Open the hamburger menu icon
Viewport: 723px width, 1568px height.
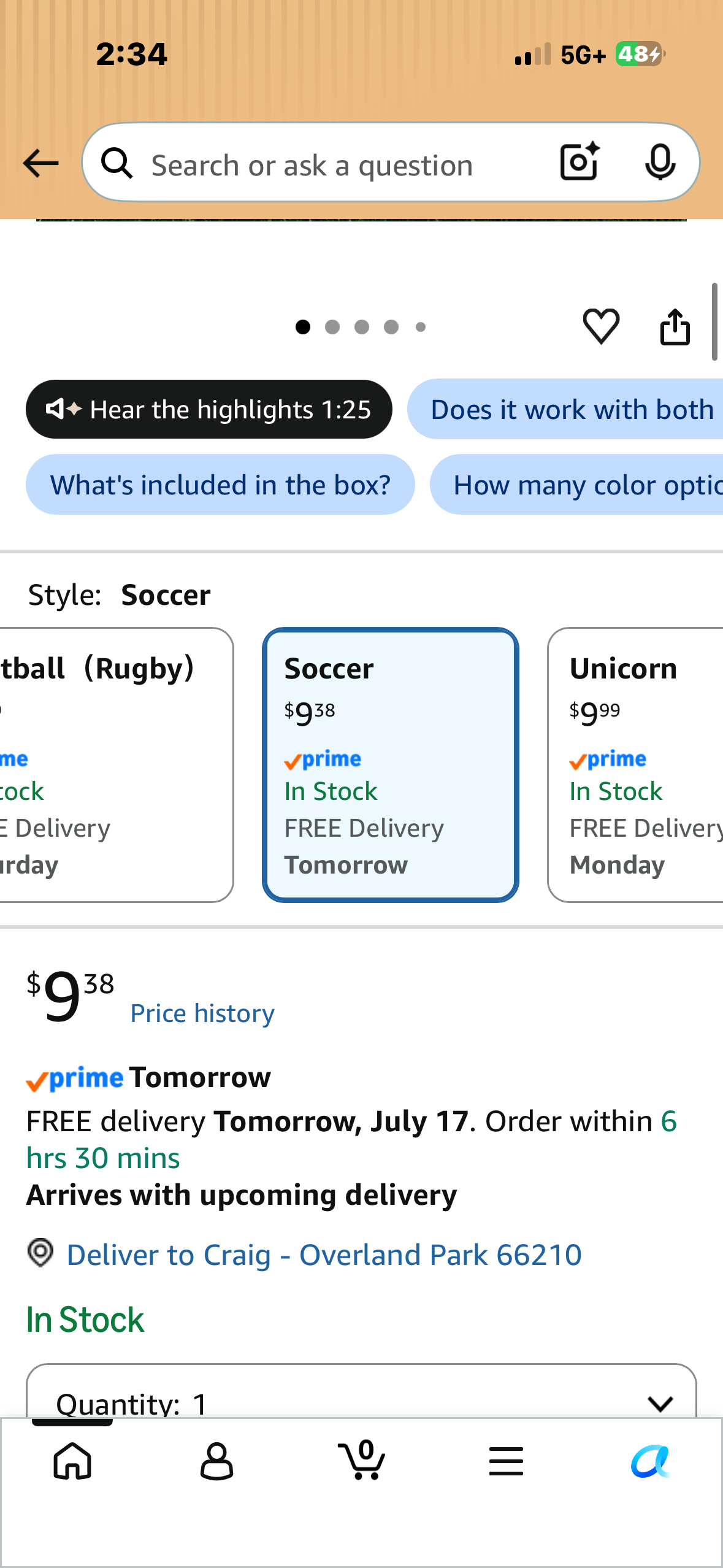click(507, 1461)
